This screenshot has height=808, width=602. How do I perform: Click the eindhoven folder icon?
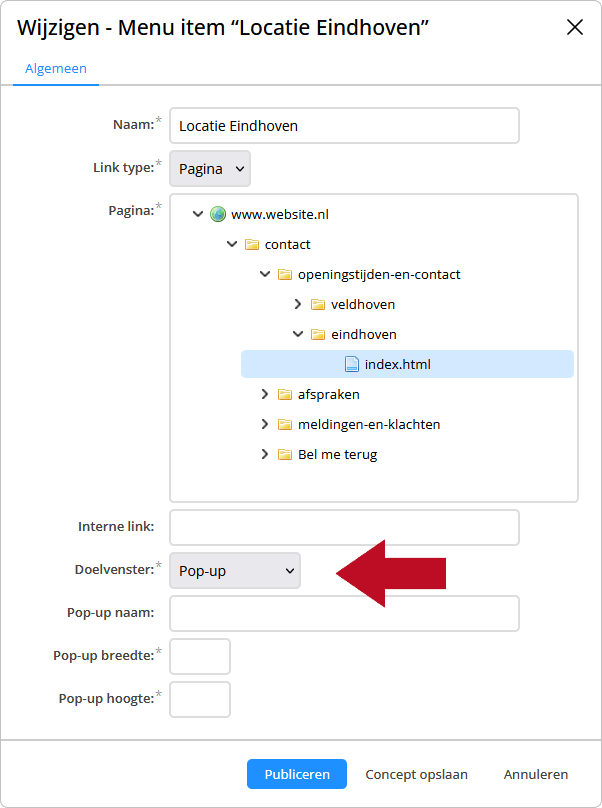pos(318,334)
